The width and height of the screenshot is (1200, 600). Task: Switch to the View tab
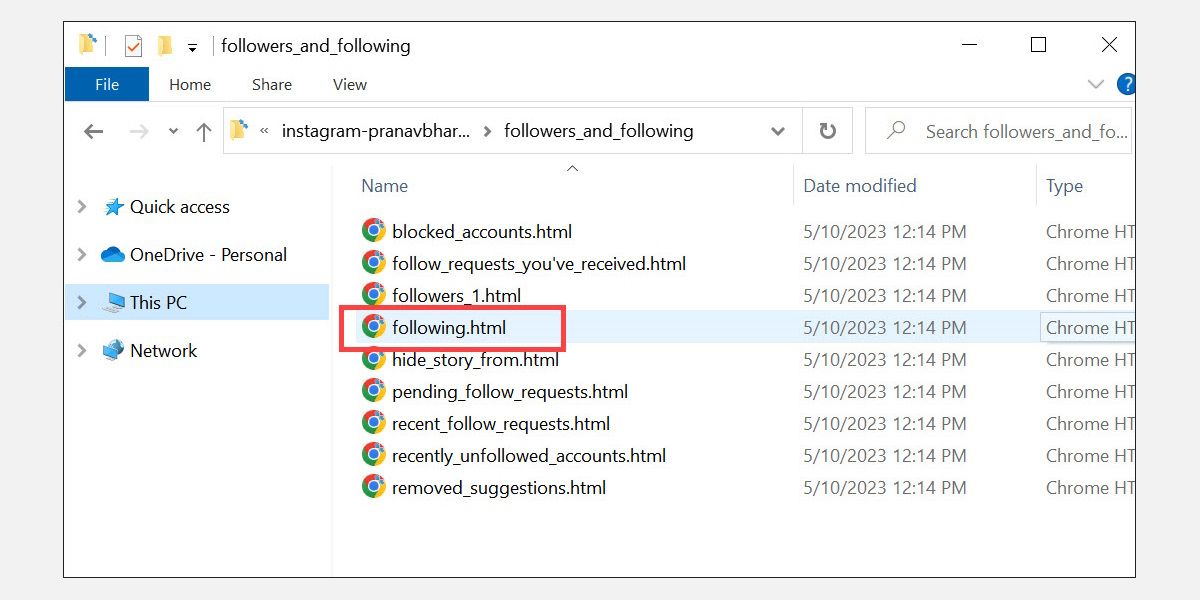pos(349,84)
